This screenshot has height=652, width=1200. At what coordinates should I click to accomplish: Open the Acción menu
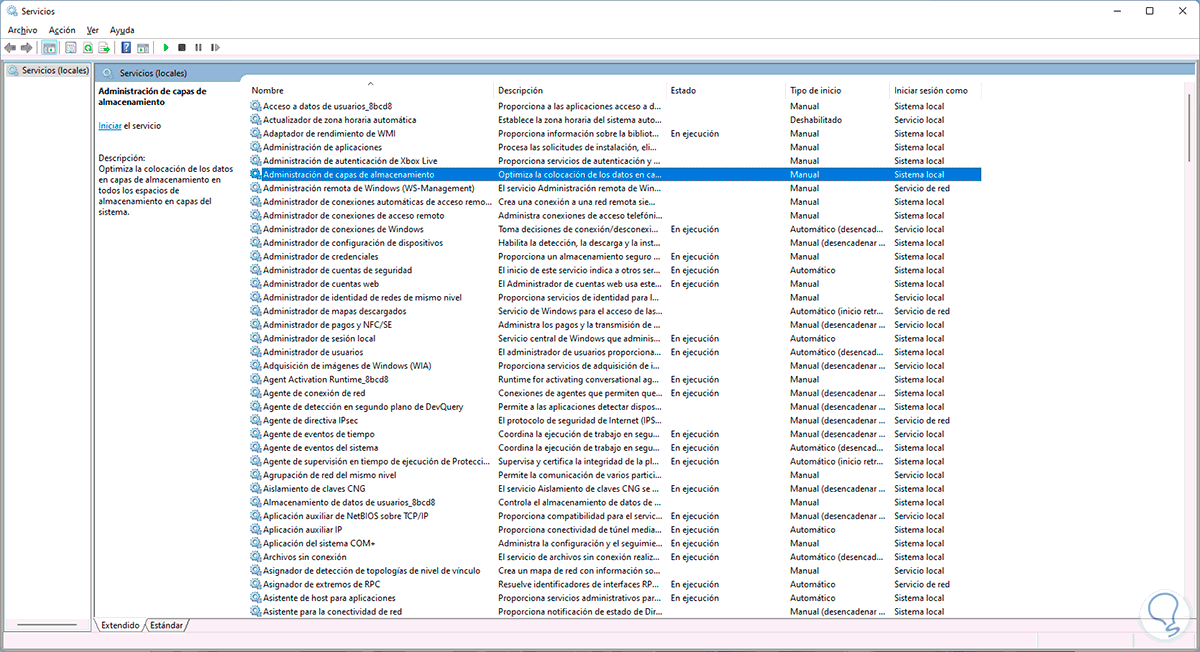click(62, 30)
